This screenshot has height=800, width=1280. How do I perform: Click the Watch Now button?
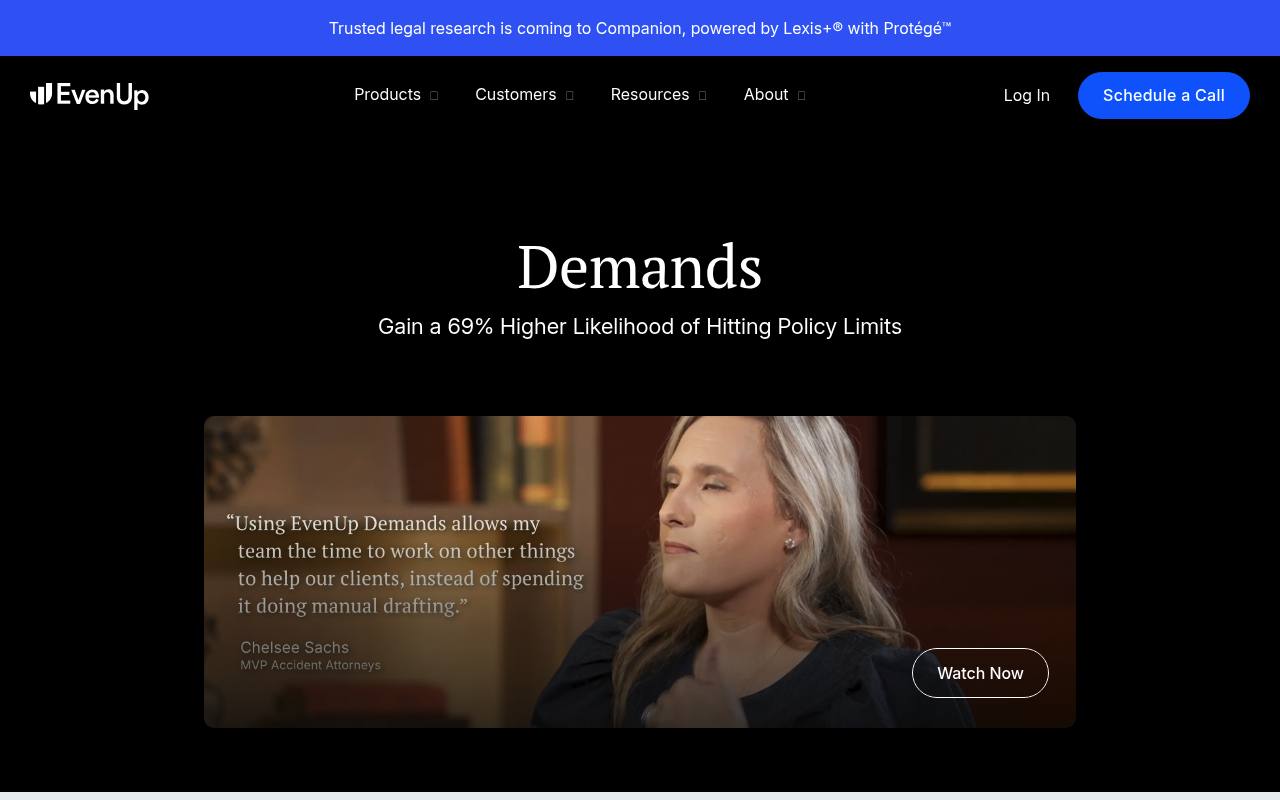(x=980, y=673)
